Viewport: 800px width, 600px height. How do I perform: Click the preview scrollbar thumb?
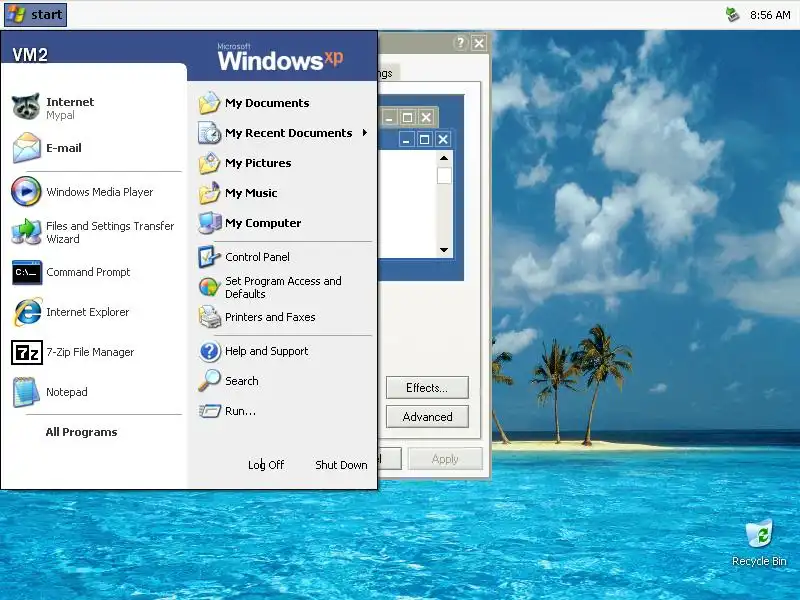click(x=444, y=176)
